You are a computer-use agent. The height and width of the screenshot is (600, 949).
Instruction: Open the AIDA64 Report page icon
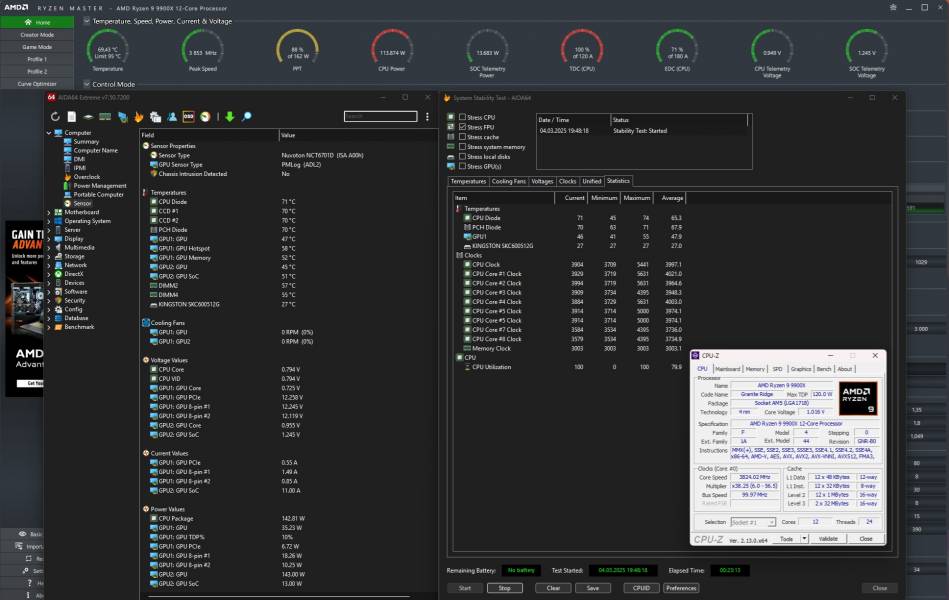(x=71, y=117)
